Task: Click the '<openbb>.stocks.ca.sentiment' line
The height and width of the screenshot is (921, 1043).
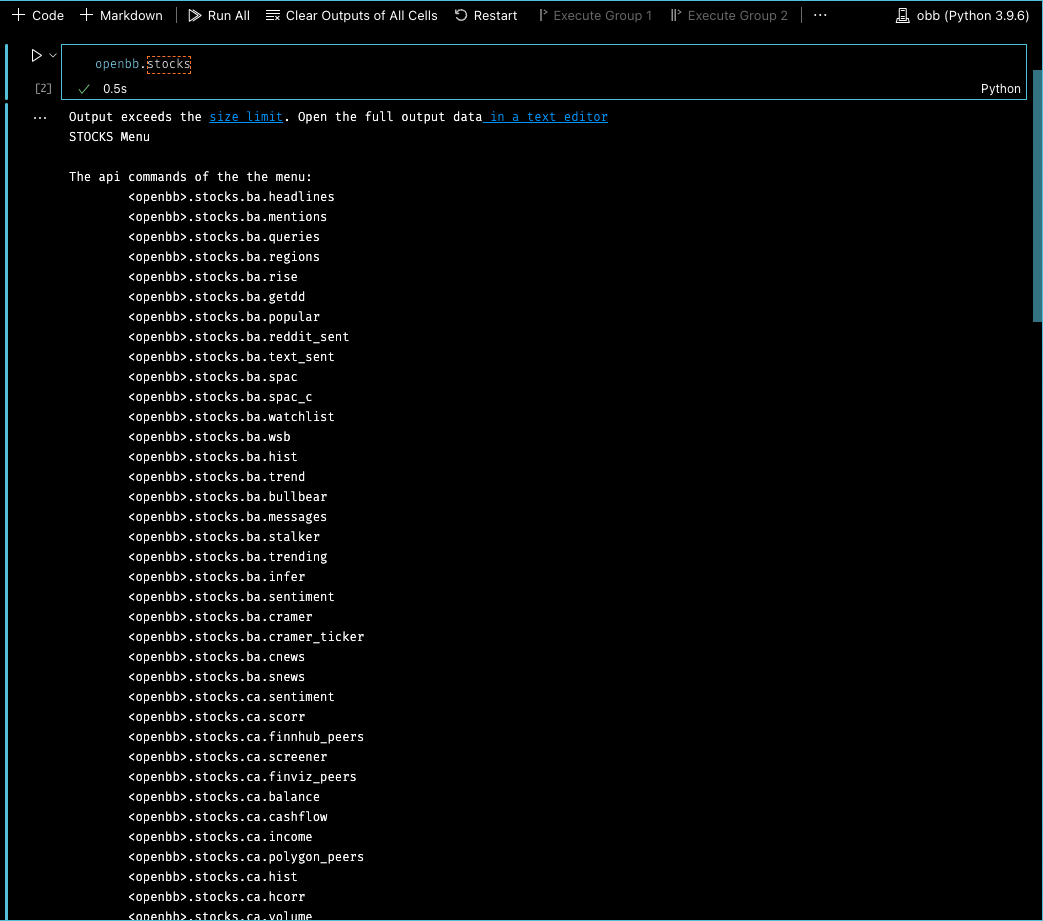Action: 231,697
